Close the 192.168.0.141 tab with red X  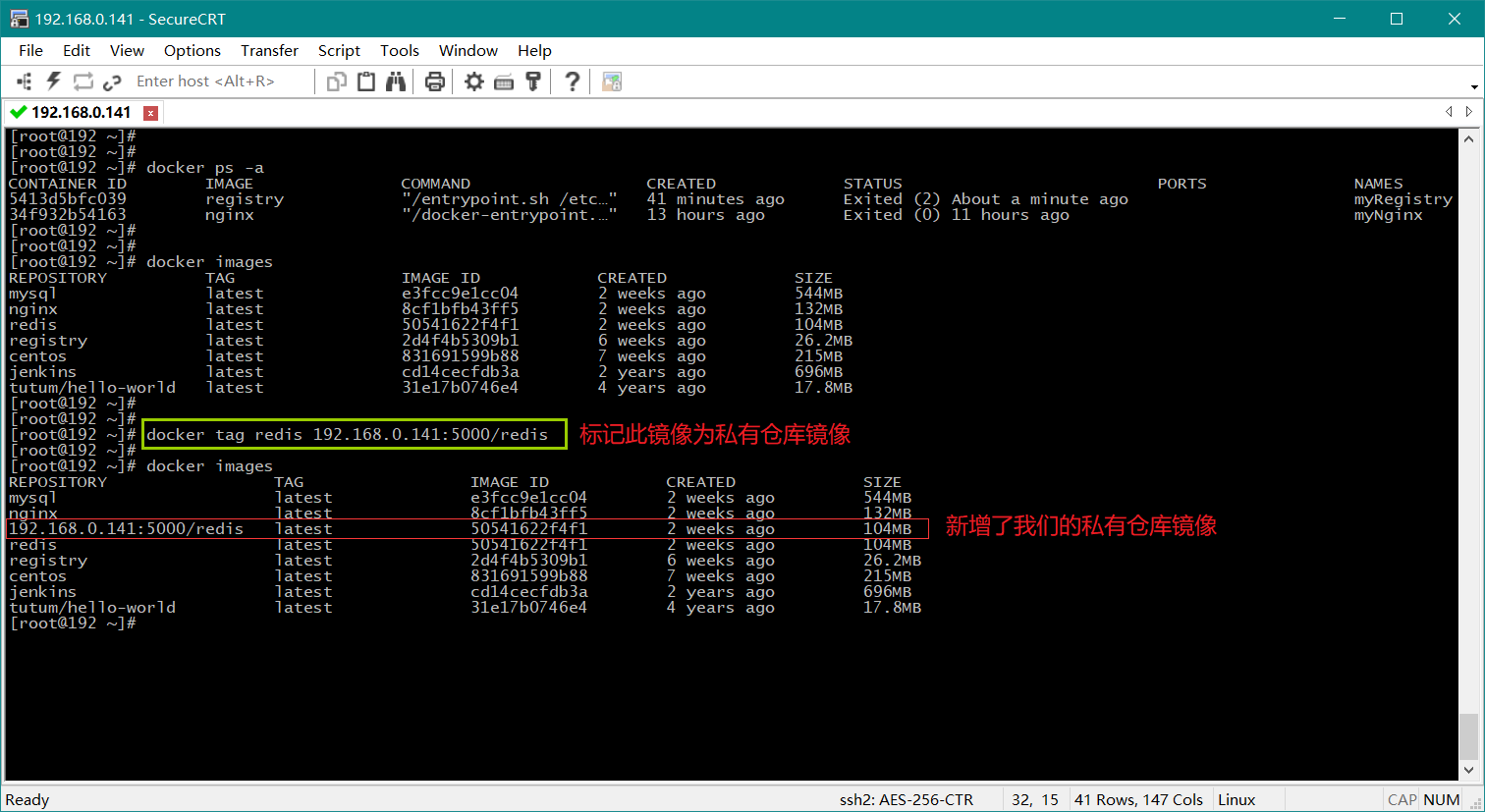(x=150, y=113)
